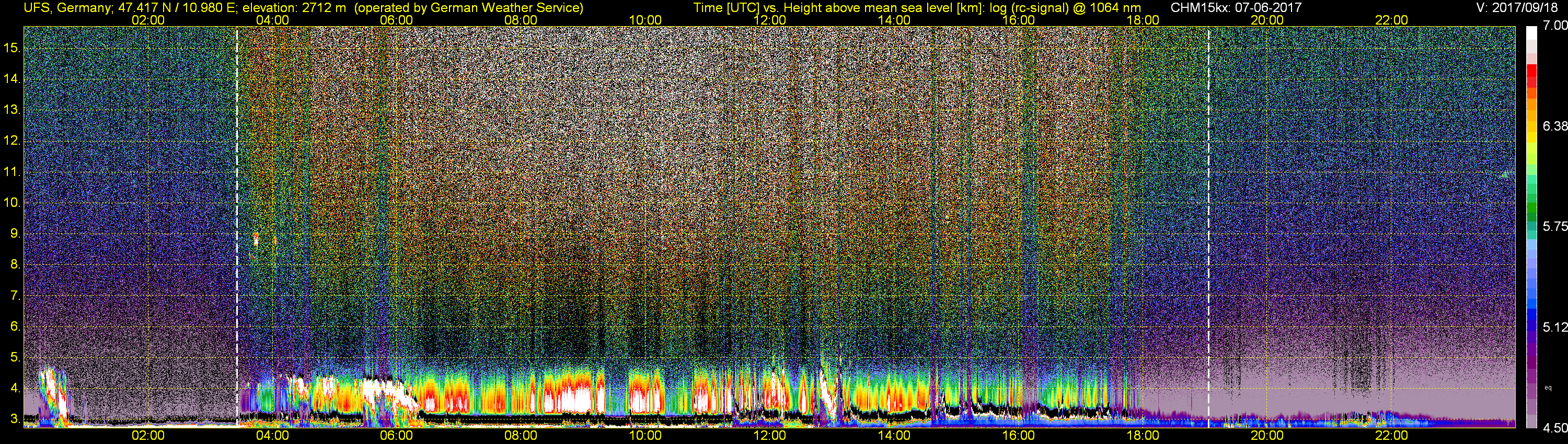Click the height axis label '8.'
The width and height of the screenshot is (1568, 444).
tap(15, 265)
